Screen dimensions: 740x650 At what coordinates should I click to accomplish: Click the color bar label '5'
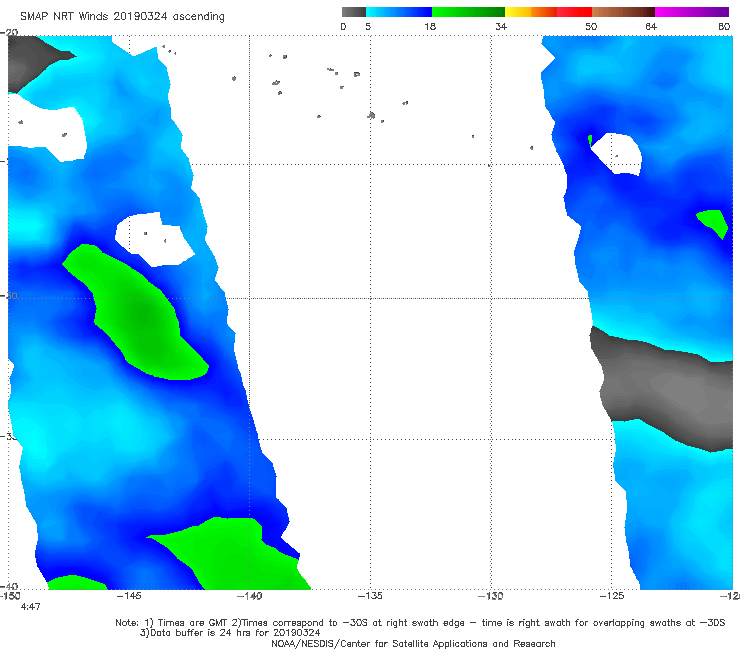368,26
